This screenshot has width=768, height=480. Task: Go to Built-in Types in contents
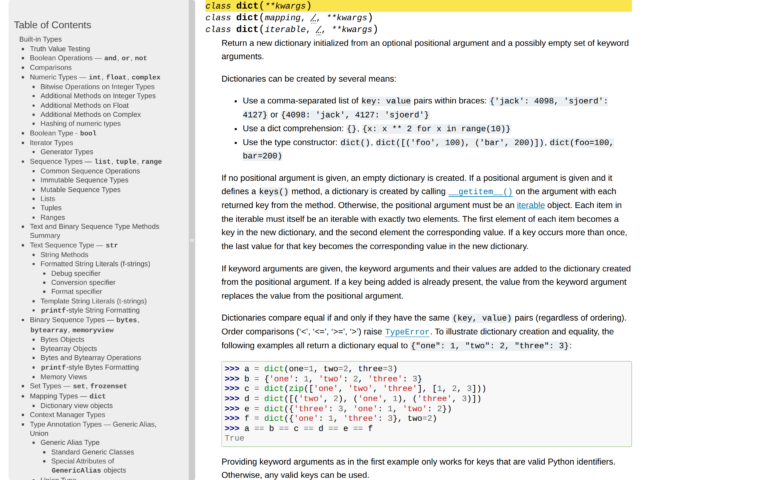40,39
